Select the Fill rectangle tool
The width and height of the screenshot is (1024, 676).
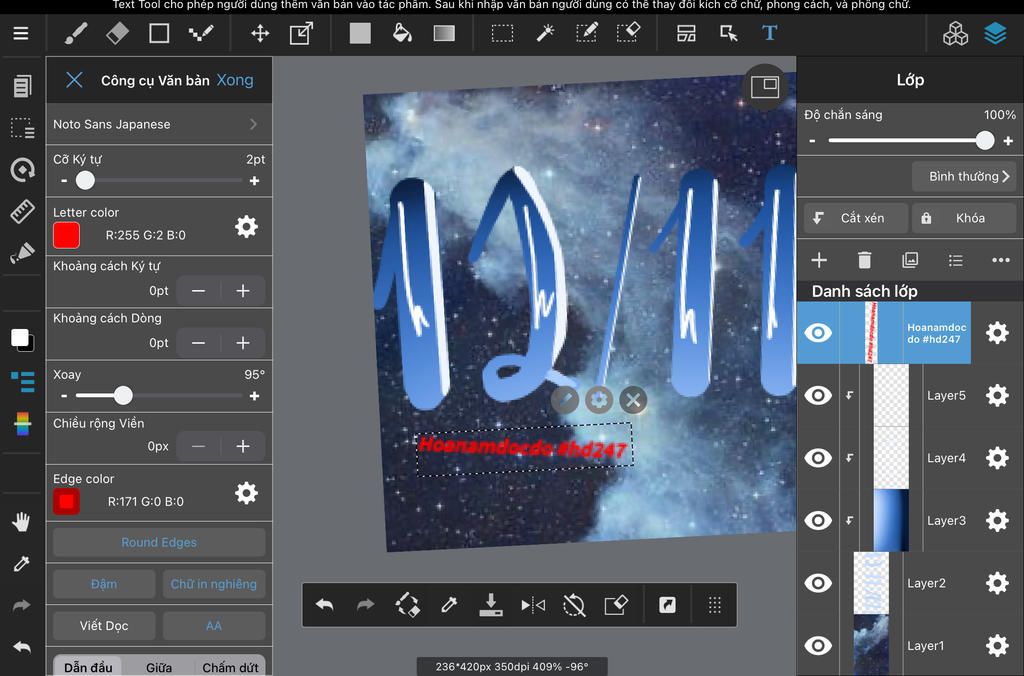[360, 33]
